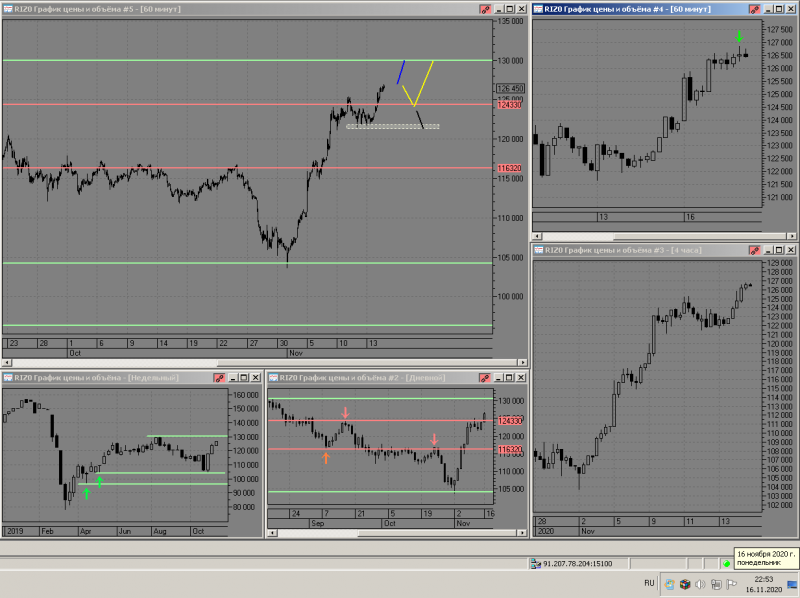The height and width of the screenshot is (598, 800).
Task: Select the orange up arrow in daily chart #2
Action: click(x=326, y=458)
